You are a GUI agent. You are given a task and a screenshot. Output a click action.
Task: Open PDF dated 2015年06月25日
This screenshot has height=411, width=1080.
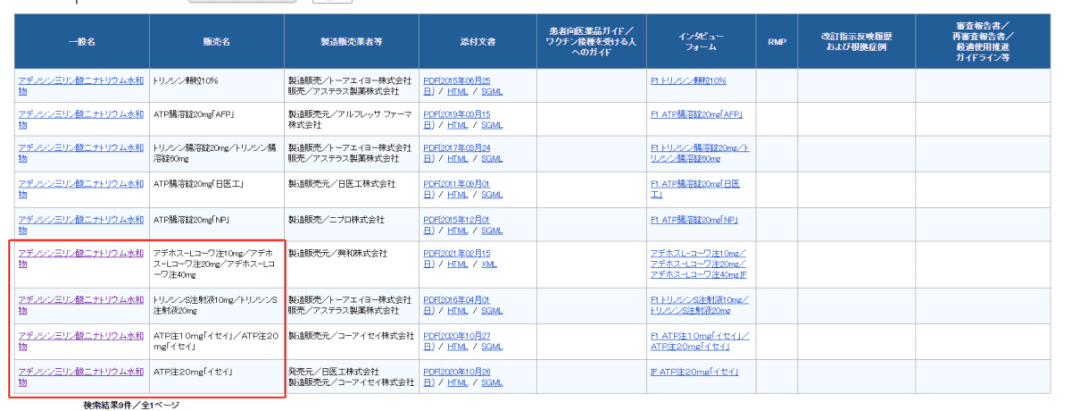pos(457,85)
